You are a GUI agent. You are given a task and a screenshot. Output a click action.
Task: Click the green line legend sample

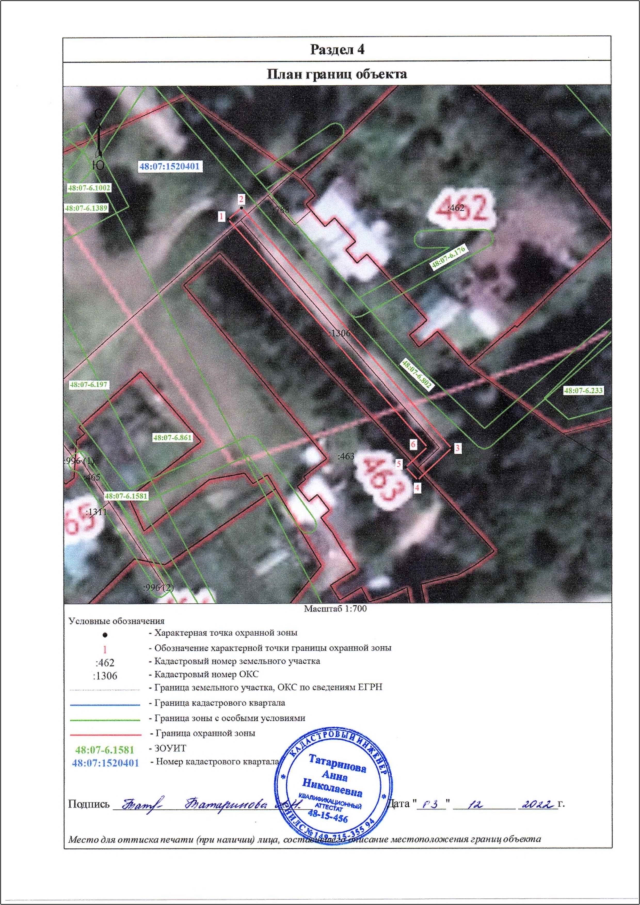click(x=105, y=720)
